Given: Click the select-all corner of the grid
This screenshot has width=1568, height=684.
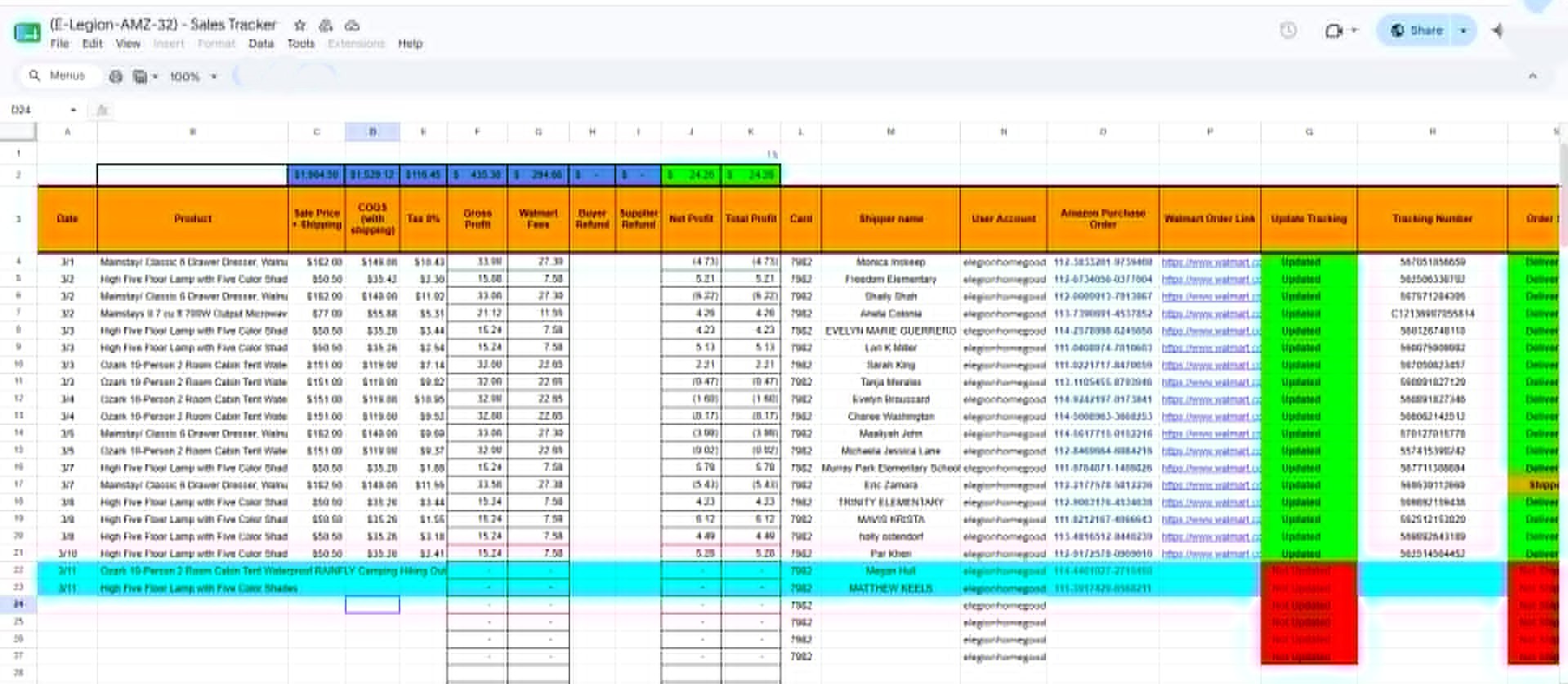Looking at the screenshot, I should pos(19,132).
